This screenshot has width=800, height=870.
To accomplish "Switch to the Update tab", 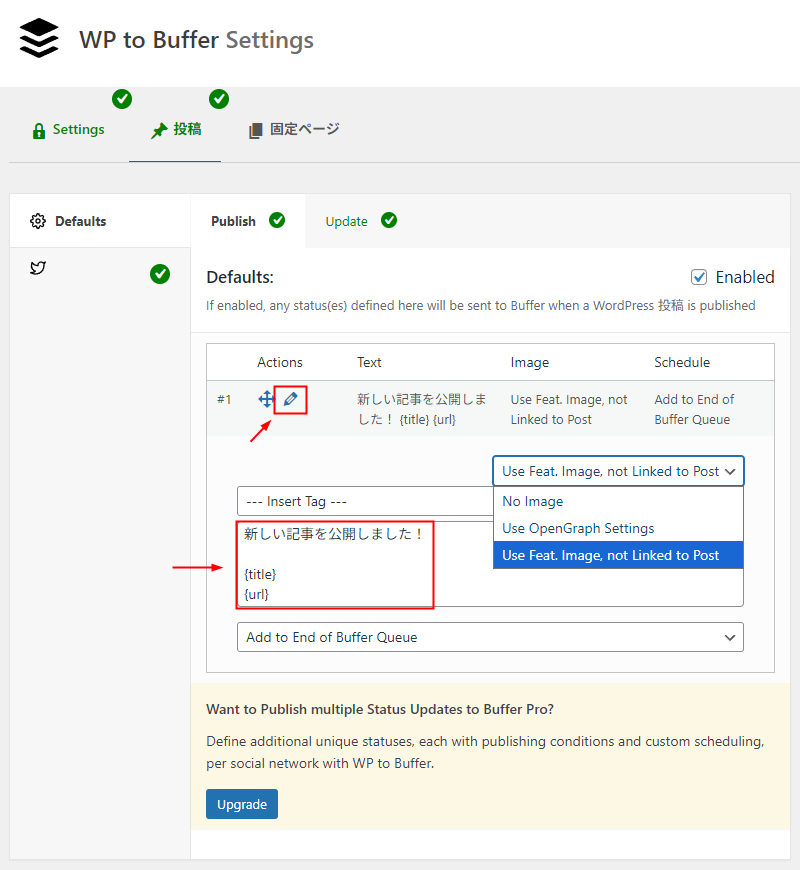I will pos(346,221).
